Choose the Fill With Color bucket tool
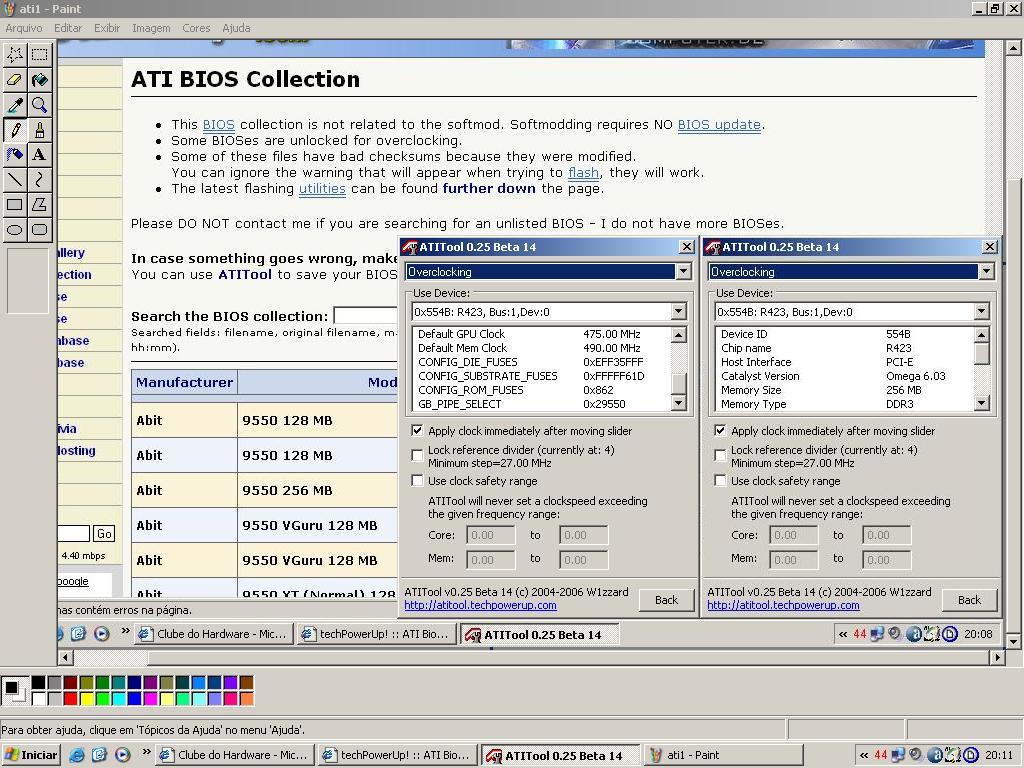The height and width of the screenshot is (768, 1024). pos(40,80)
